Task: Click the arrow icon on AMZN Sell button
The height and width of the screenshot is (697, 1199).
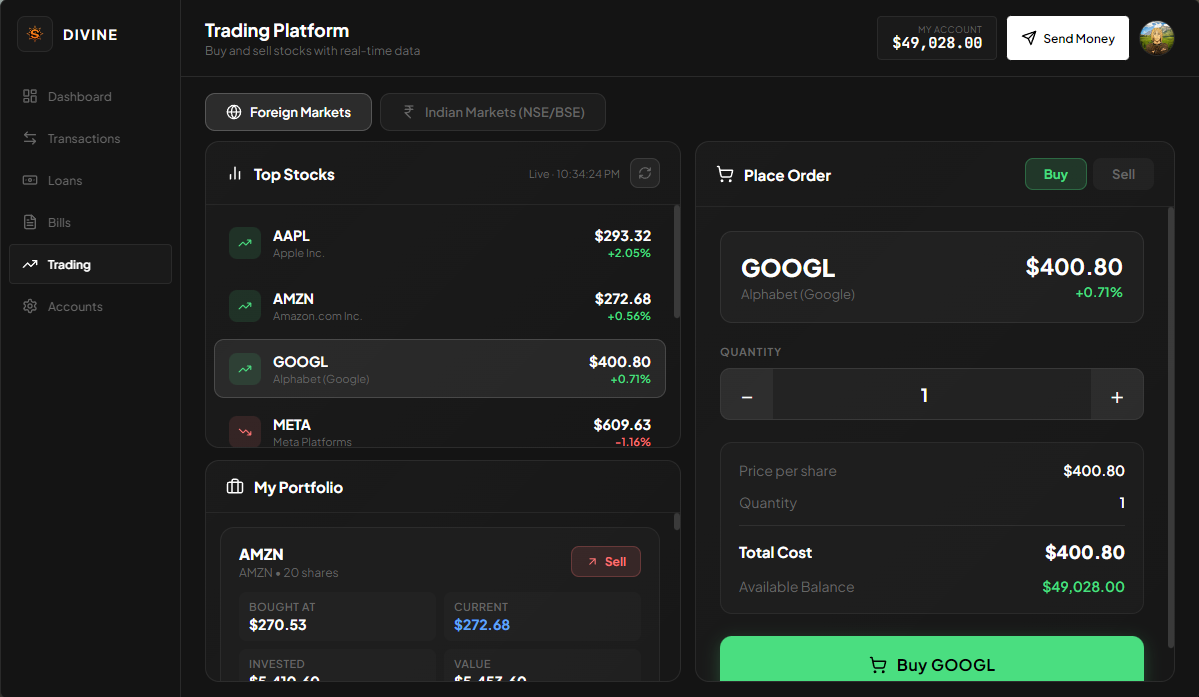Action: [x=592, y=562]
